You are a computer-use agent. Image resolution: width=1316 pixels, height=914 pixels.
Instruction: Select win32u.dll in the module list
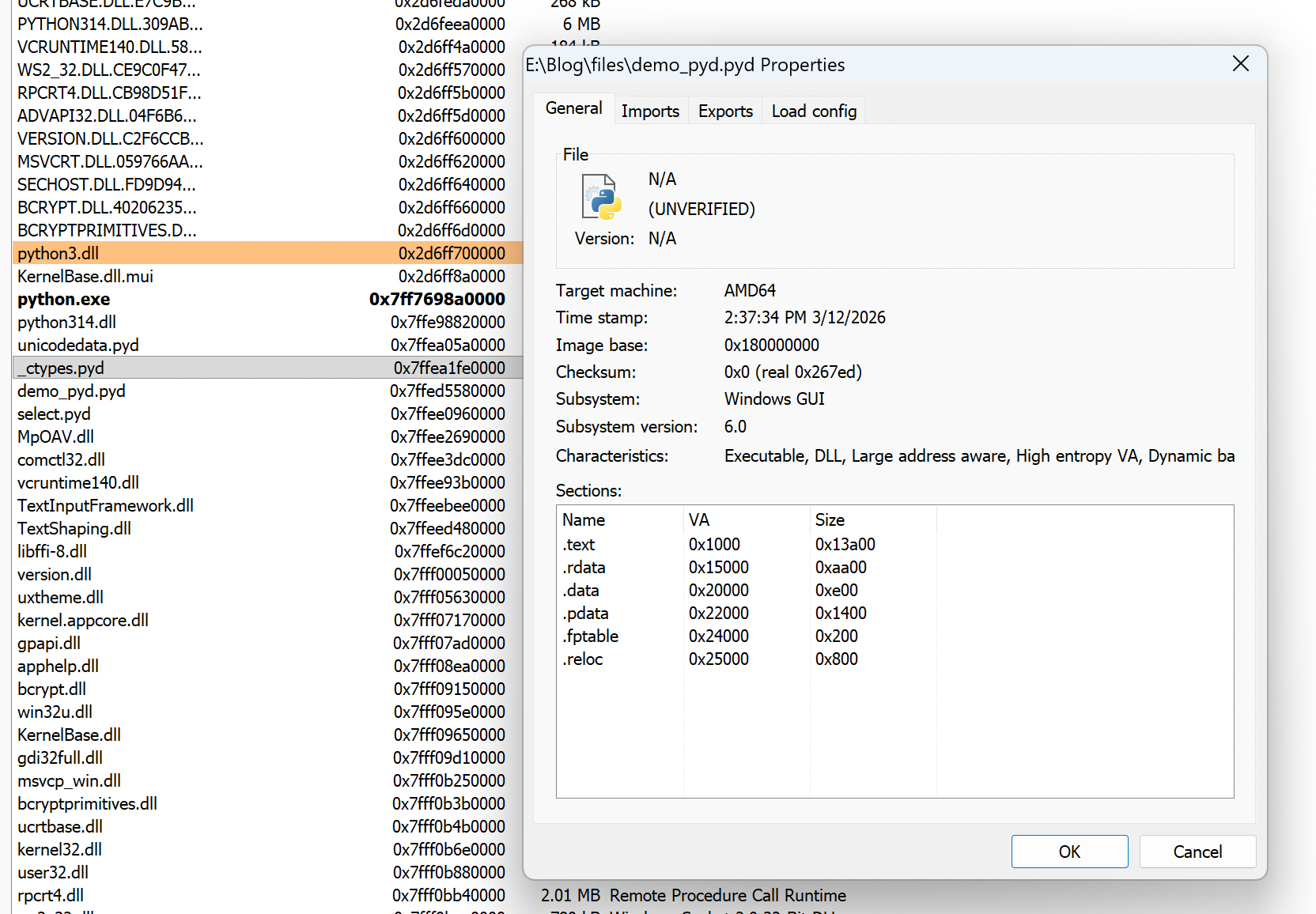click(x=268, y=712)
